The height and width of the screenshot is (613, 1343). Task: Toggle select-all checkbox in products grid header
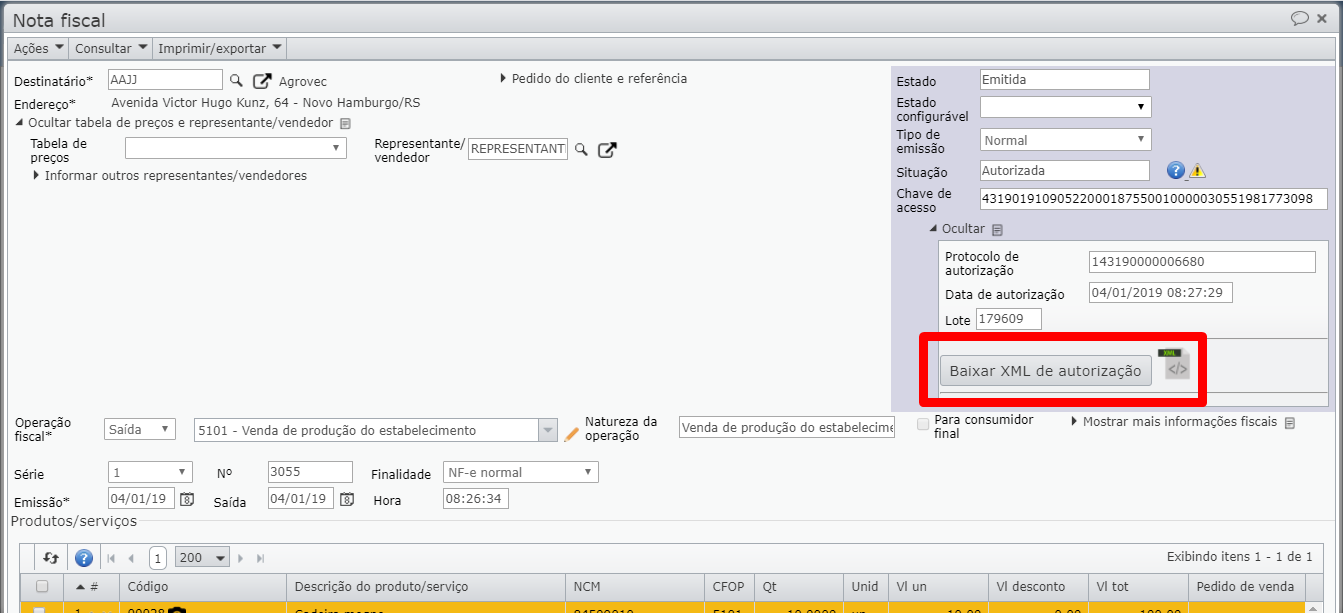pyautogui.click(x=42, y=587)
